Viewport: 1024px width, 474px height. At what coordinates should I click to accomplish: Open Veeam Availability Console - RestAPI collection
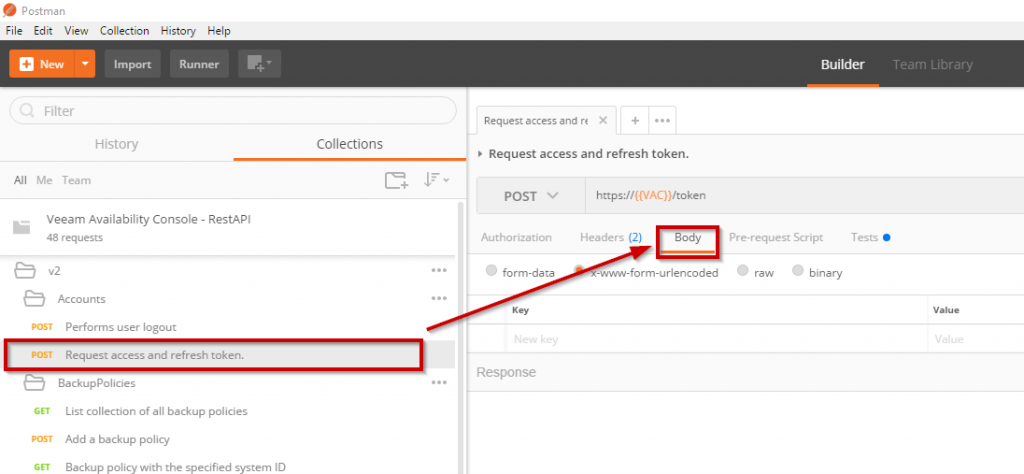point(229,227)
